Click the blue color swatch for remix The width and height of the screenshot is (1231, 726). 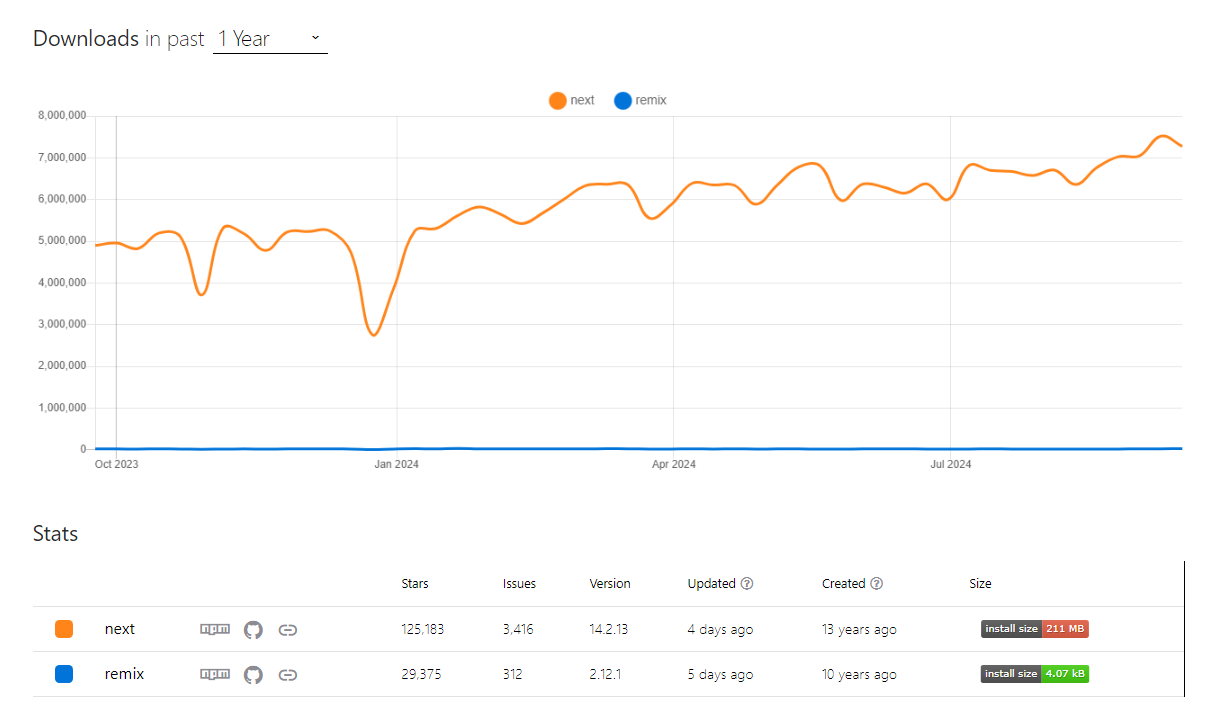[x=64, y=674]
